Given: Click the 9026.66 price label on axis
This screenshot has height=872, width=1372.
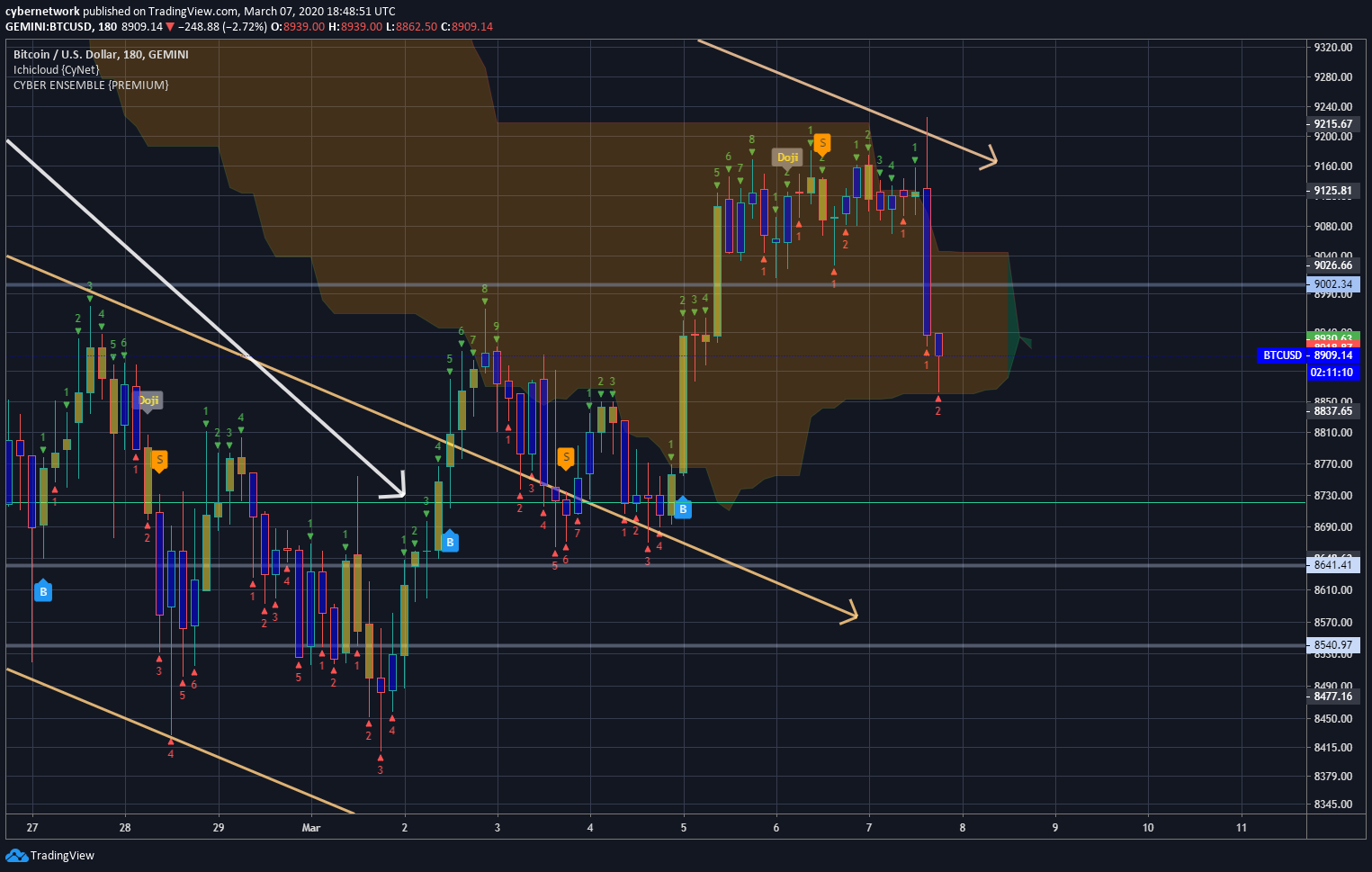Looking at the screenshot, I should click(1332, 265).
